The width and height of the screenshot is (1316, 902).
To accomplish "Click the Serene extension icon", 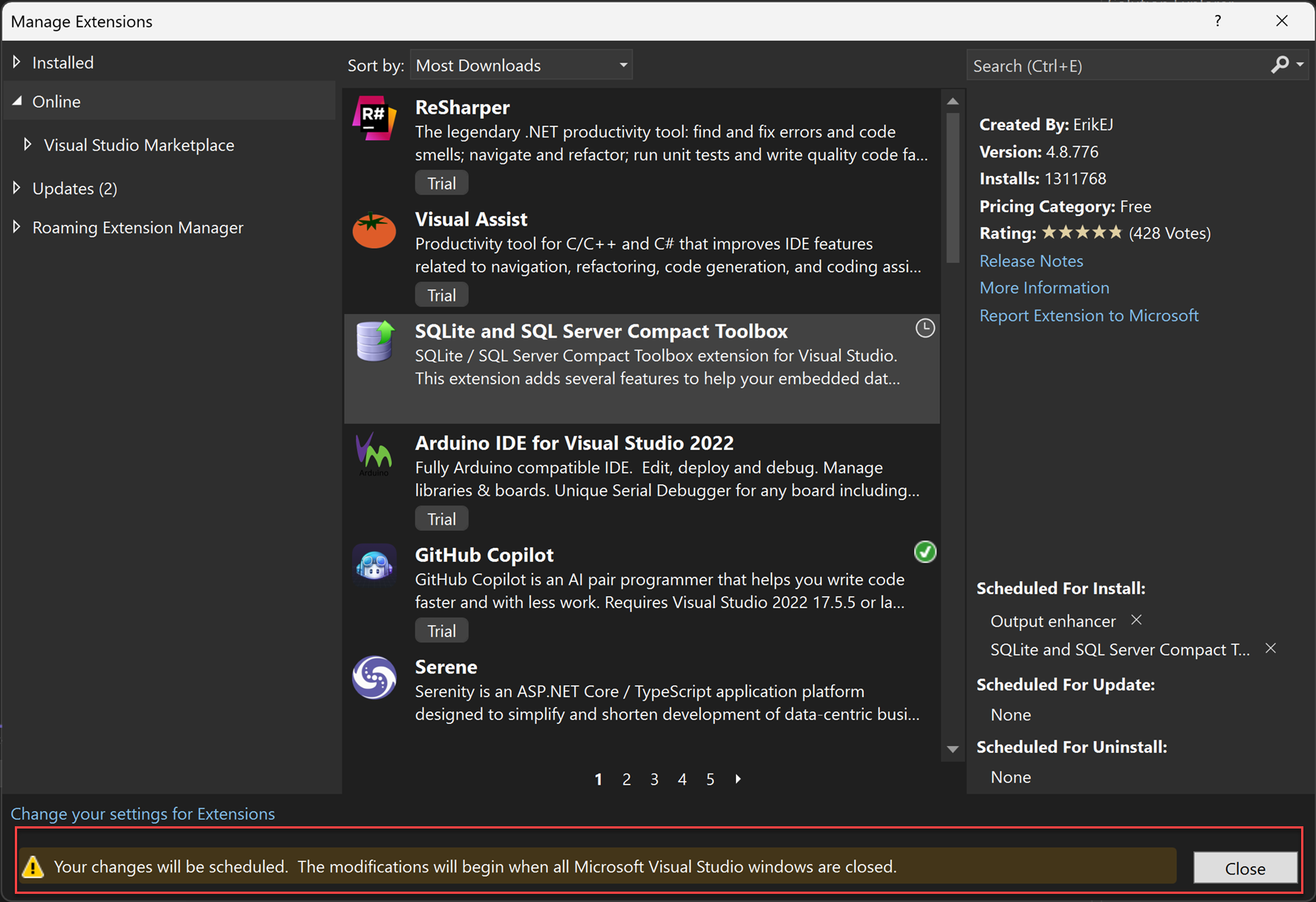I will click(x=374, y=678).
